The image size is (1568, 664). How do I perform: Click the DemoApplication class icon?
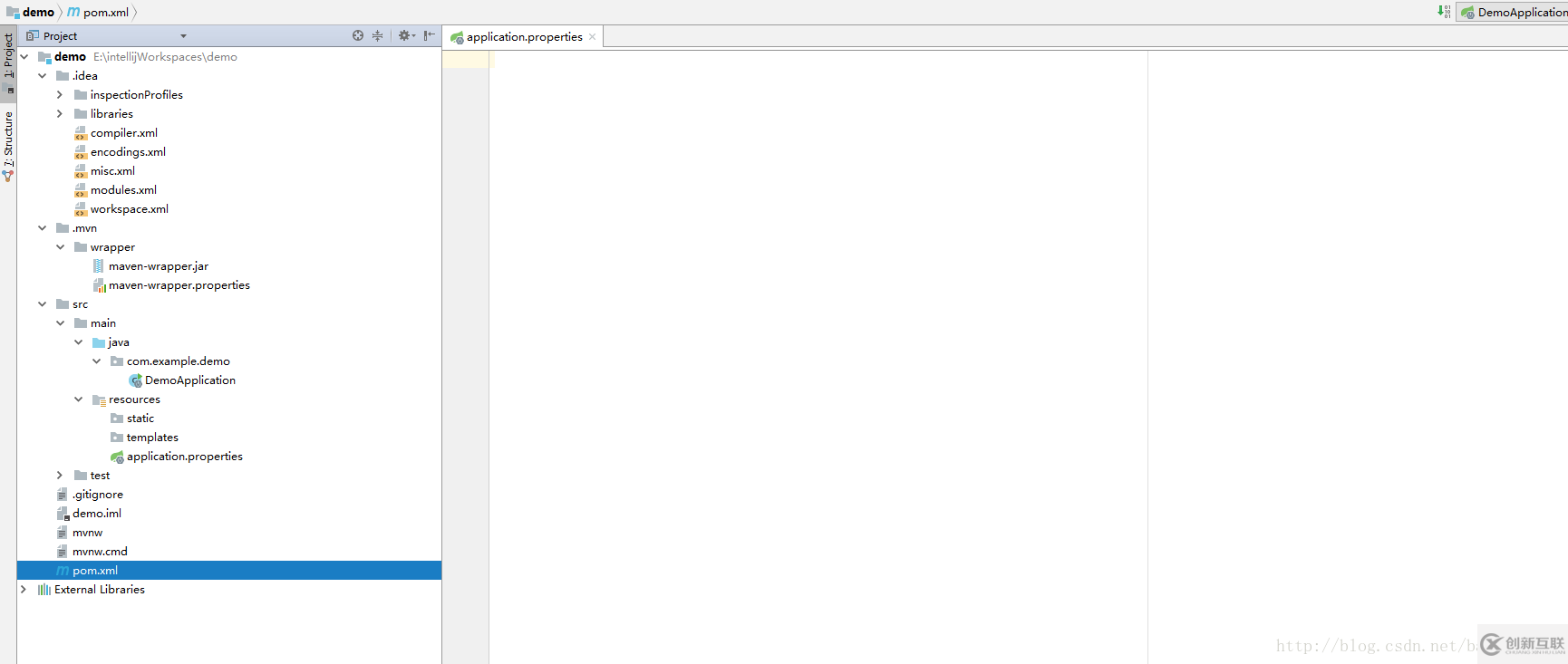135,380
